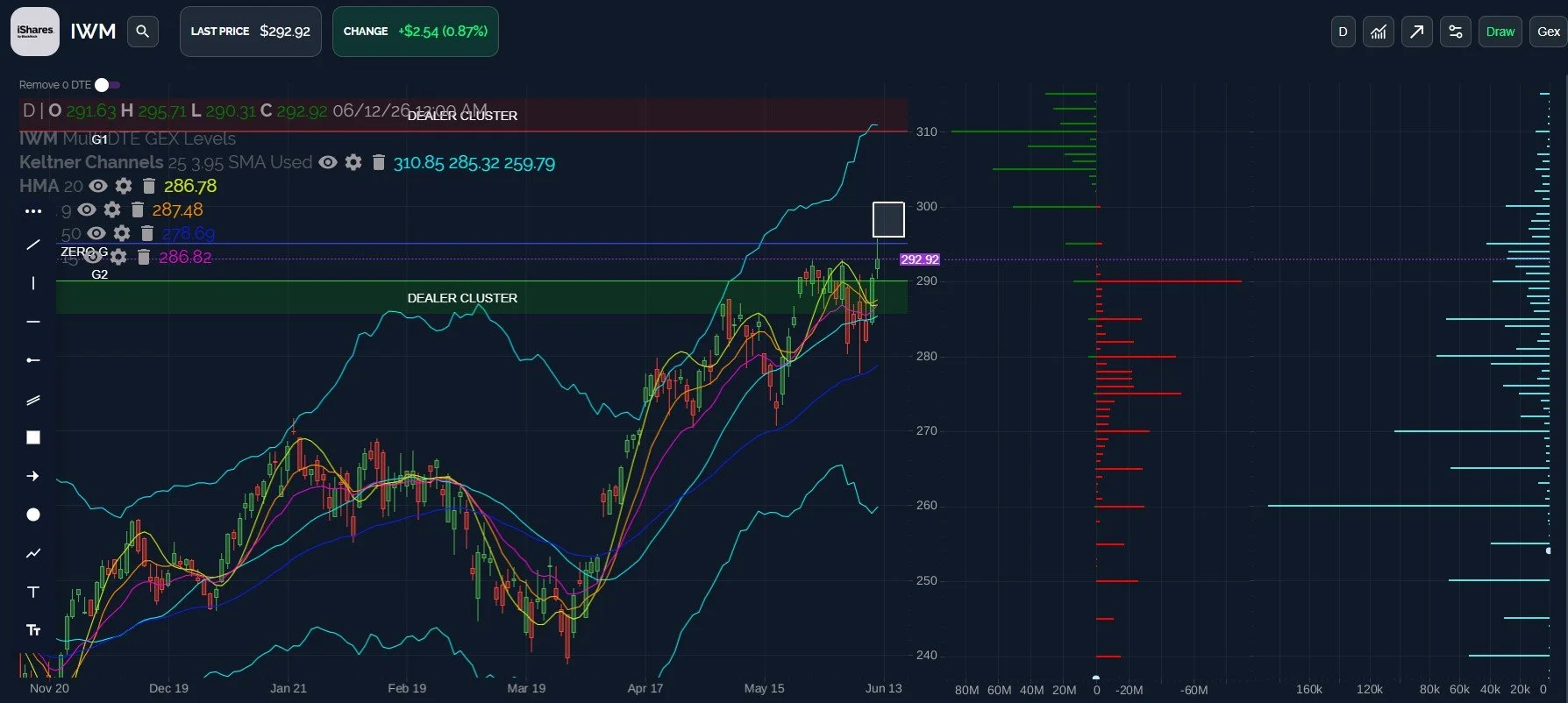The width and height of the screenshot is (1568, 703).
Task: Click the diagonal arrow button in top toolbar
Action: pyautogui.click(x=1417, y=32)
